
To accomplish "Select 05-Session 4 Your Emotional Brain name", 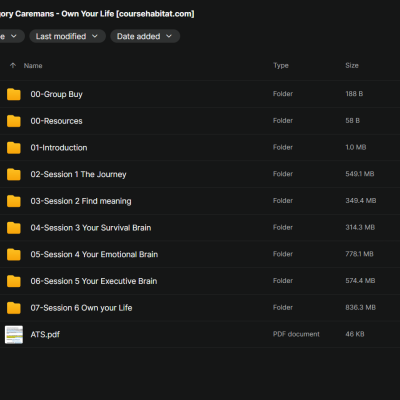I will pos(94,254).
